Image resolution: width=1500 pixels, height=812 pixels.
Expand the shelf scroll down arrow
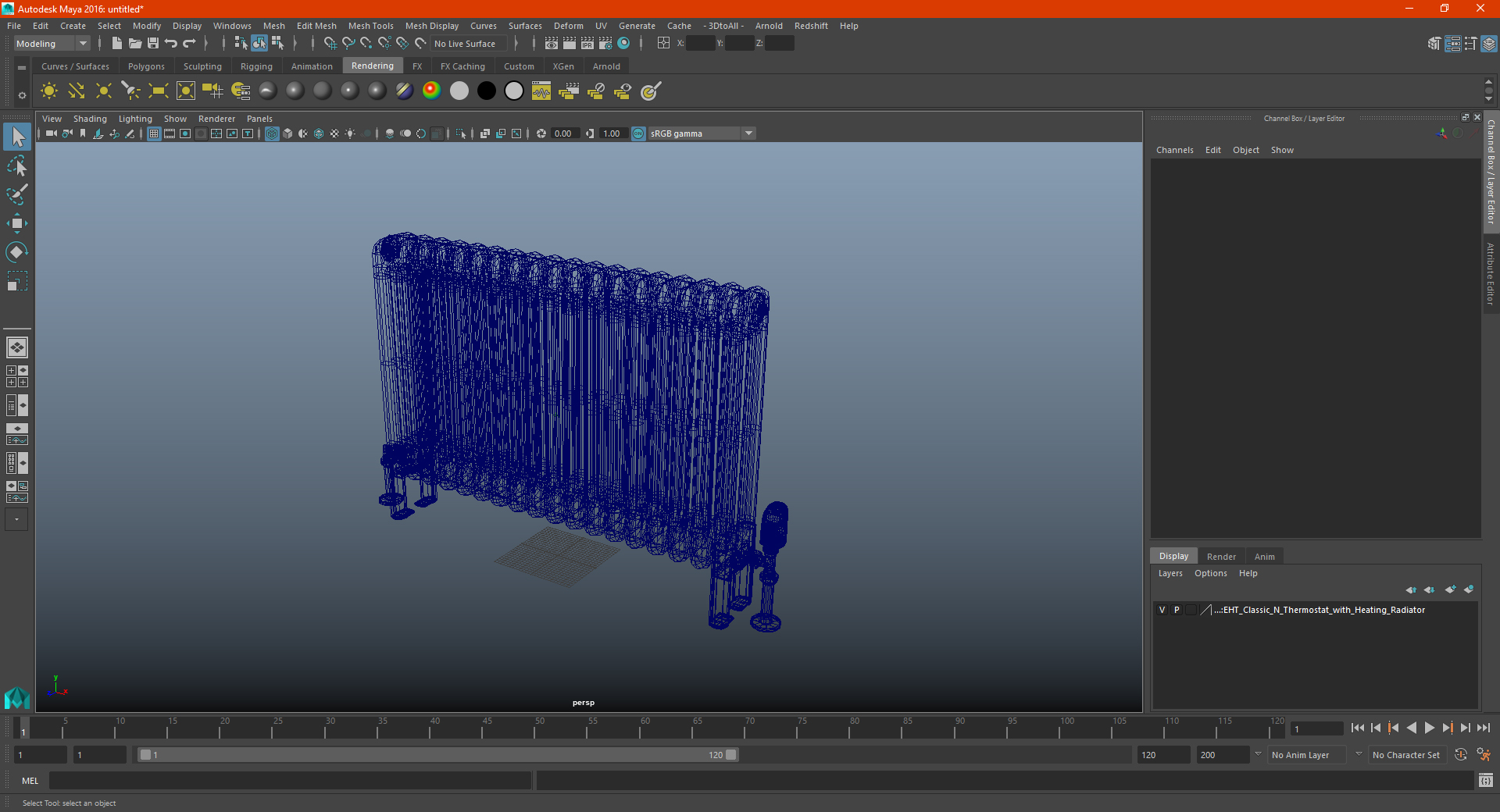[x=1488, y=99]
